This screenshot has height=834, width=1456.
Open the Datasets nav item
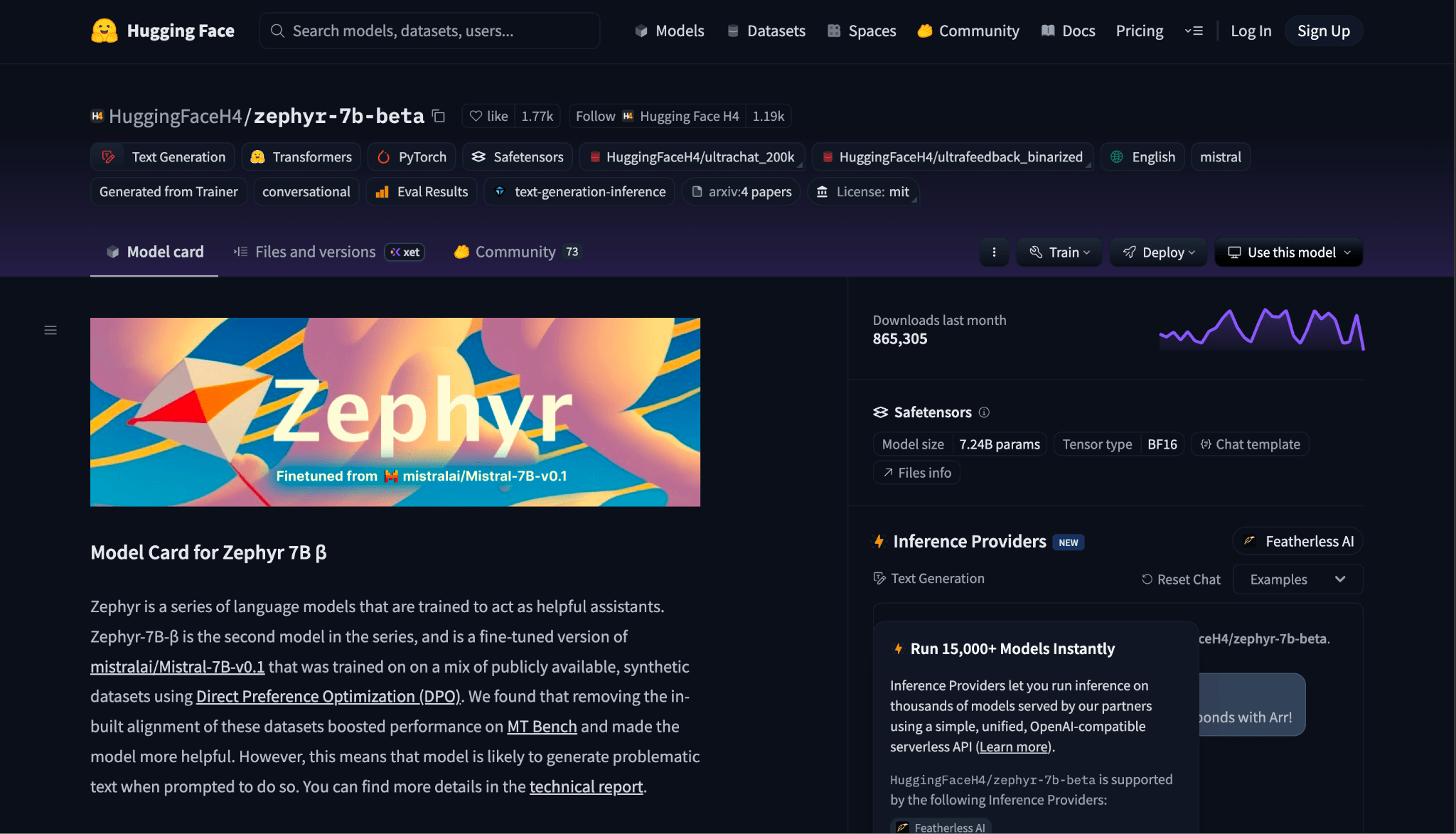(x=766, y=31)
